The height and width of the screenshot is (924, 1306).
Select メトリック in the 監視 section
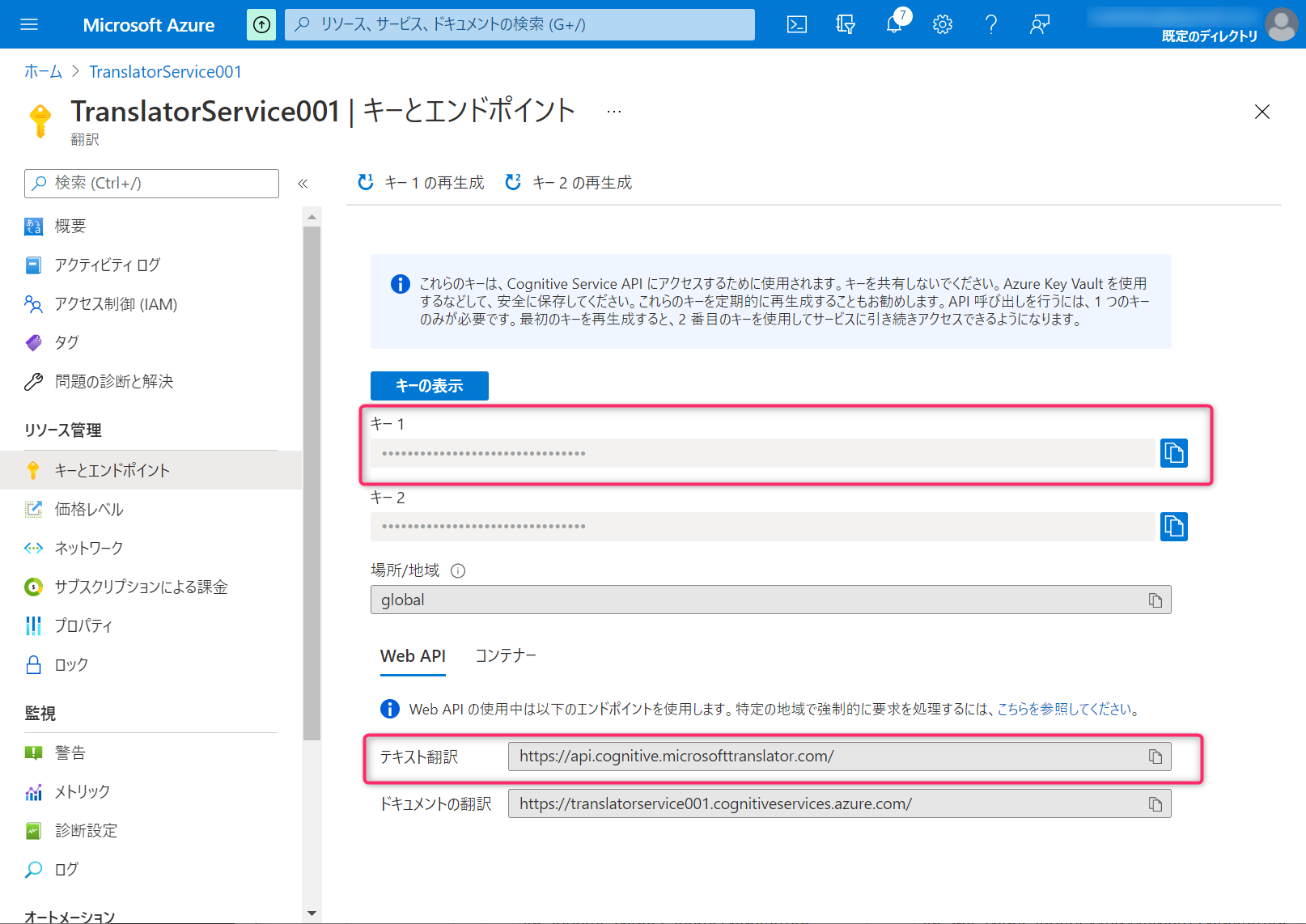pos(82,791)
